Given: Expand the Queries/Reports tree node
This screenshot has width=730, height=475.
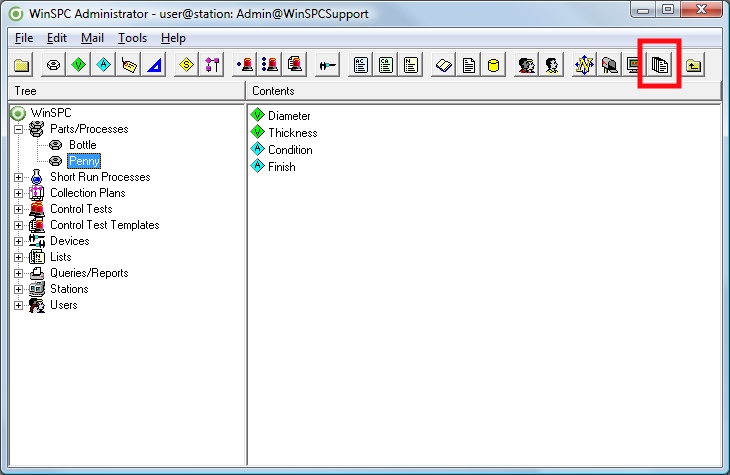Looking at the screenshot, I should (18, 273).
